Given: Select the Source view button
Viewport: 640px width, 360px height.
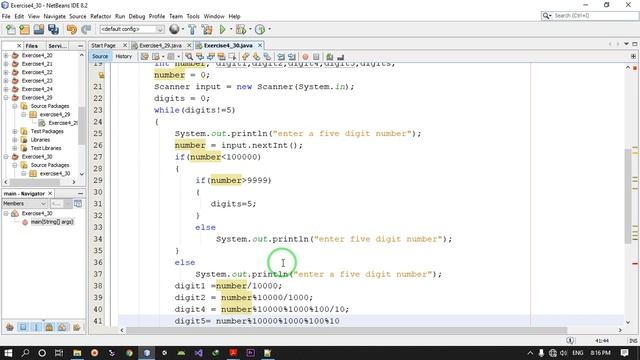Looking at the screenshot, I should 100,56.
